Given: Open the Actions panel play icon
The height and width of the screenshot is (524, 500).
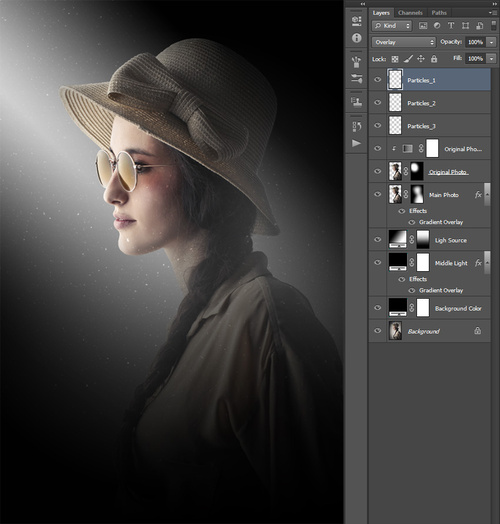Looking at the screenshot, I should pos(356,143).
